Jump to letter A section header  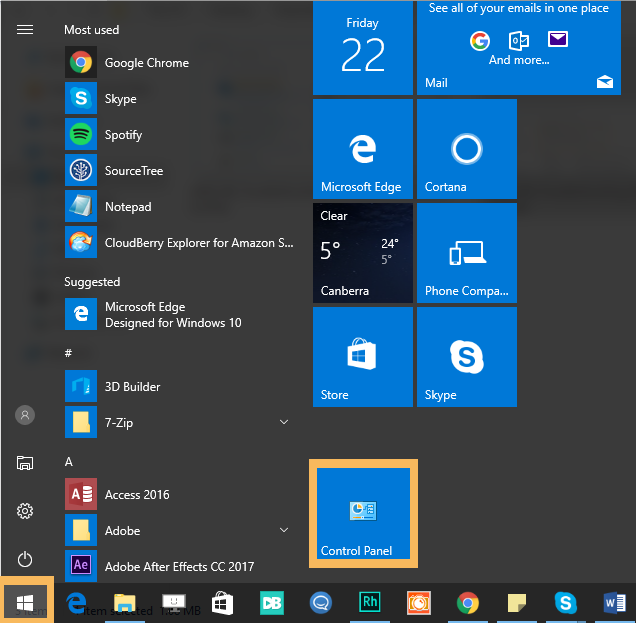[x=69, y=462]
